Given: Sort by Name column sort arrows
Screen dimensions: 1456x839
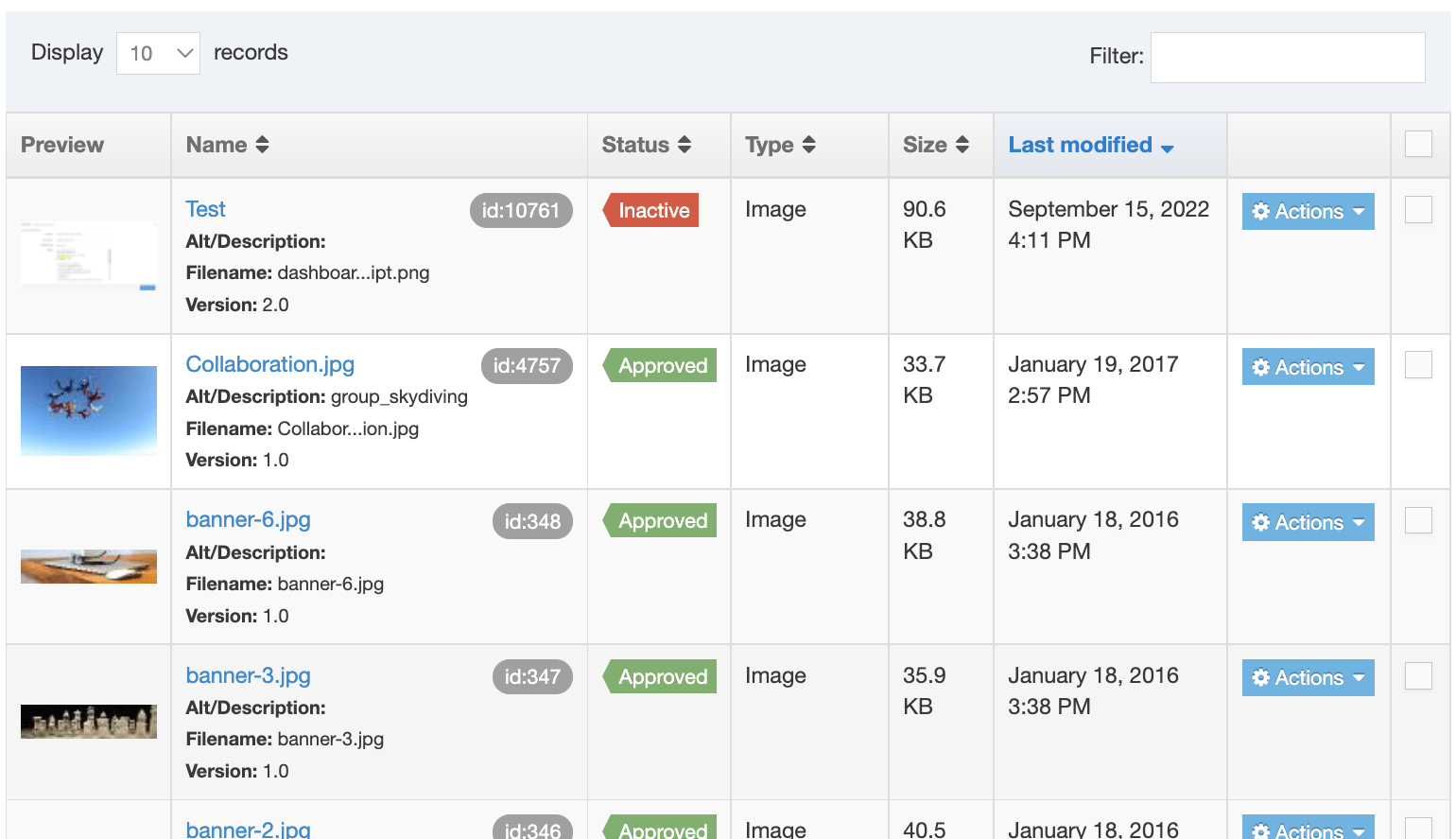Looking at the screenshot, I should click(x=262, y=145).
